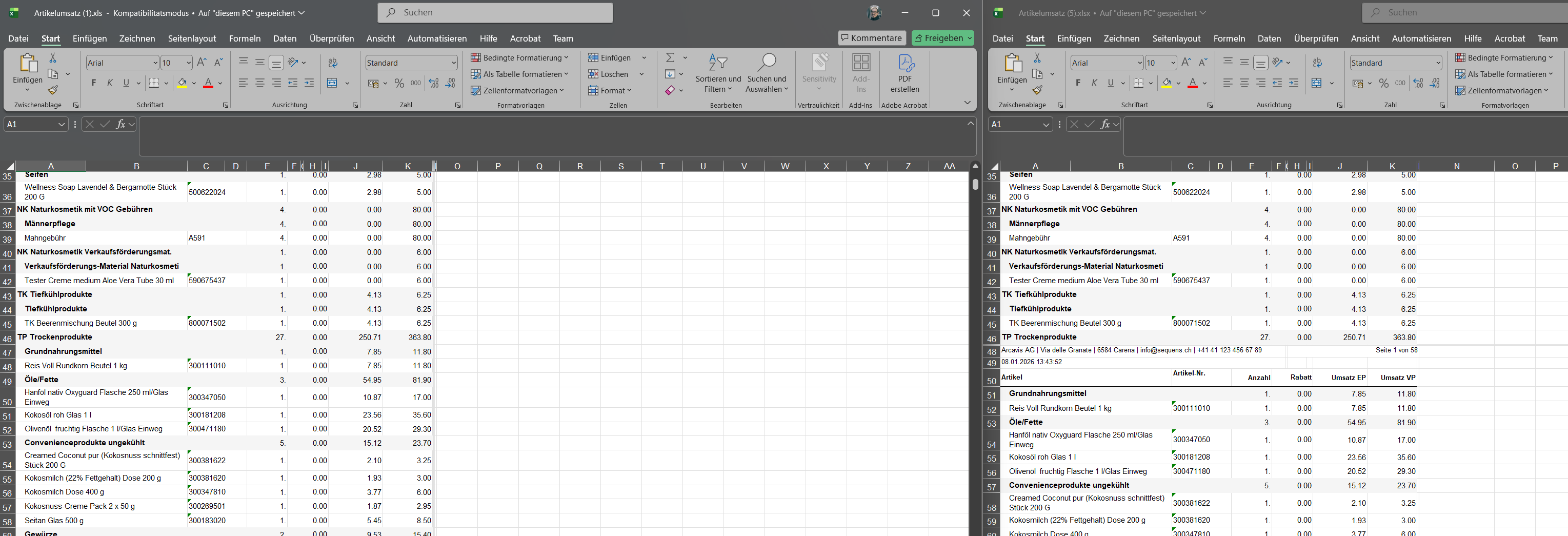Screen dimensions: 1568x536
Task: Open Sortieren und Filtern
Action: tap(718, 73)
